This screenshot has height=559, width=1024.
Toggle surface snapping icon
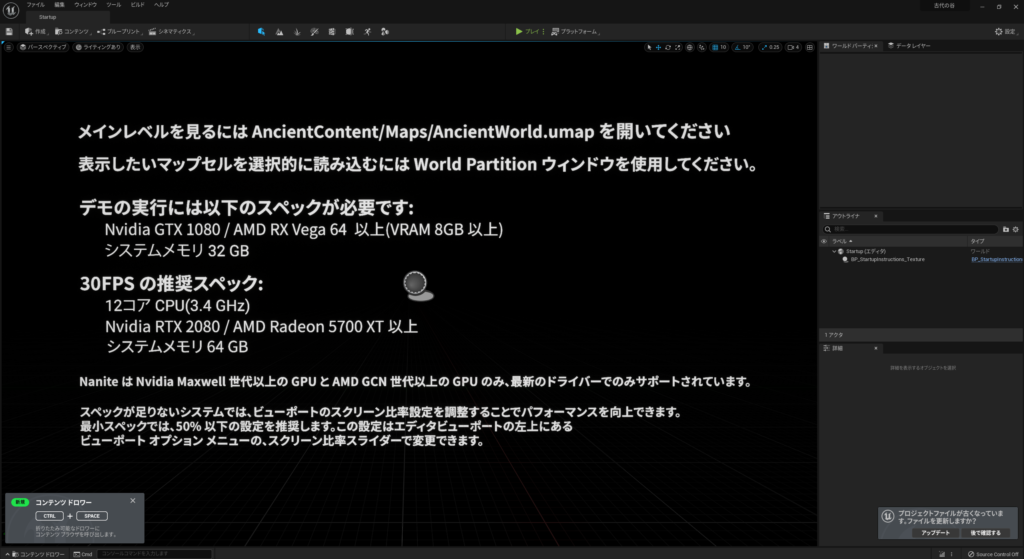[702, 47]
